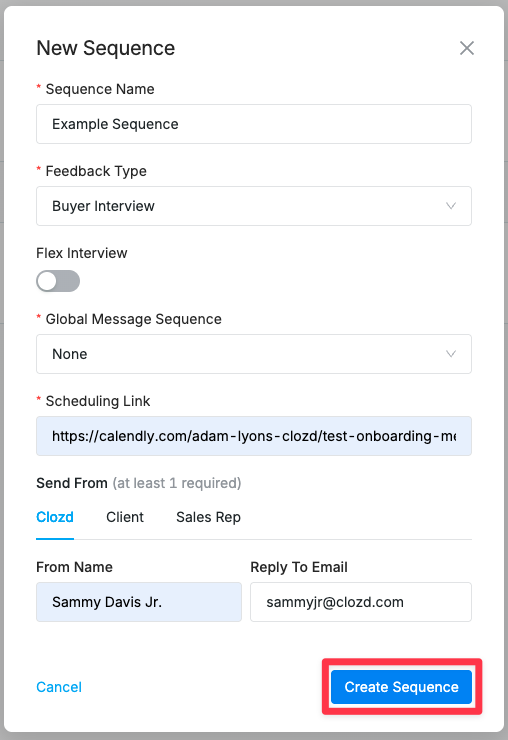Select the Sammy Davis Jr. name field
The image size is (508, 740).
139,602
